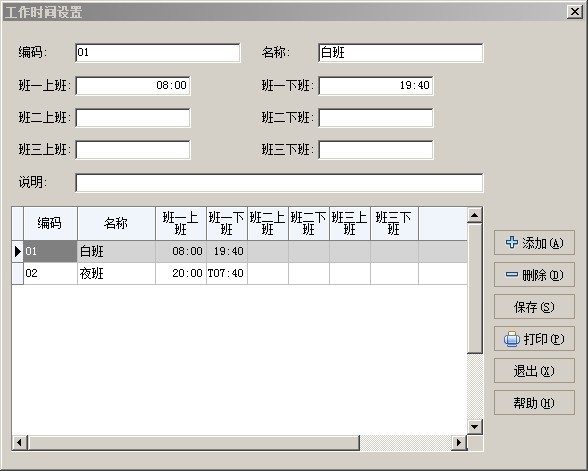The height and width of the screenshot is (471, 588).
Task: Click the row selector for row 02
Action: click(x=18, y=273)
